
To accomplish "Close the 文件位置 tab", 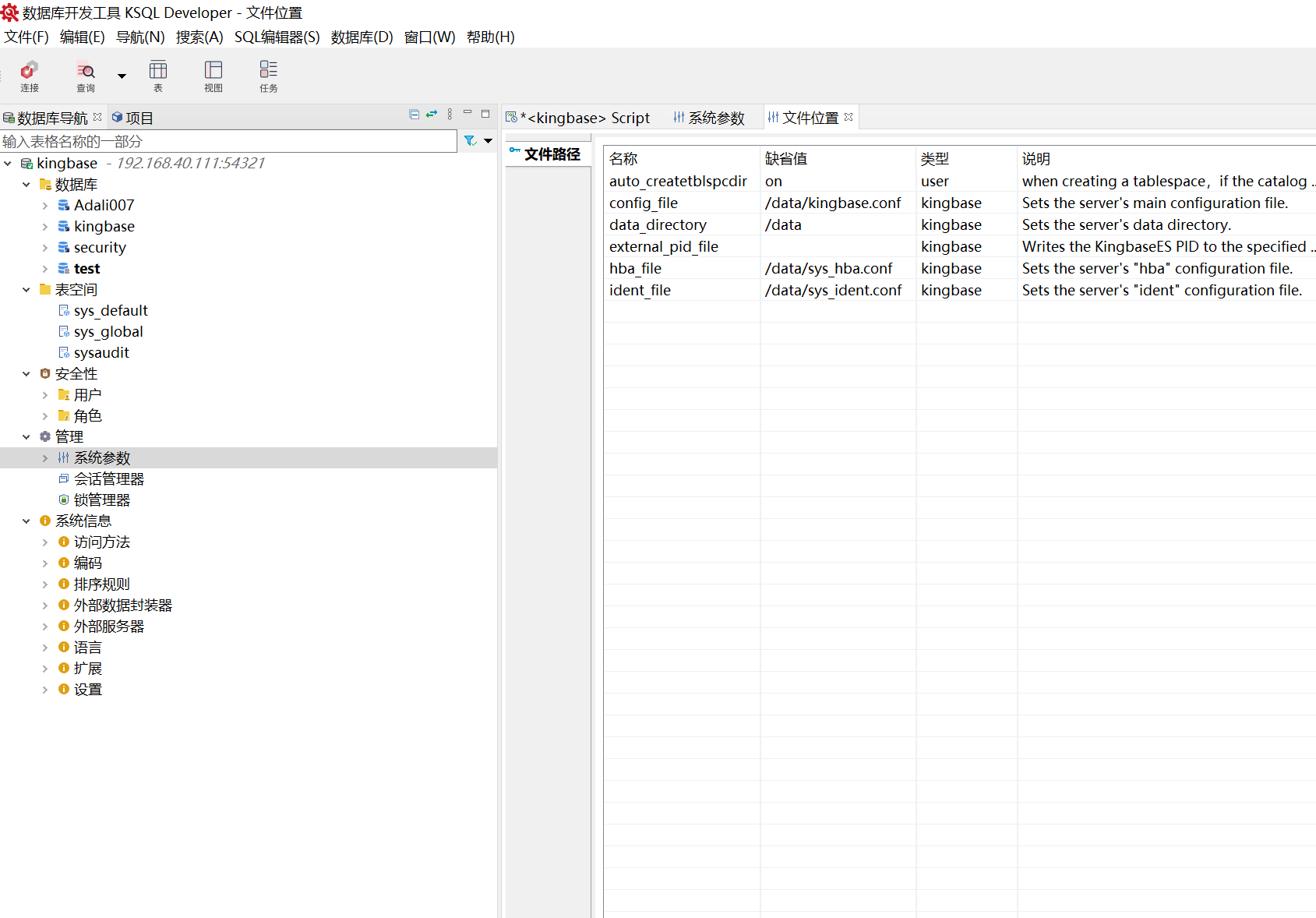I will pos(849,117).
